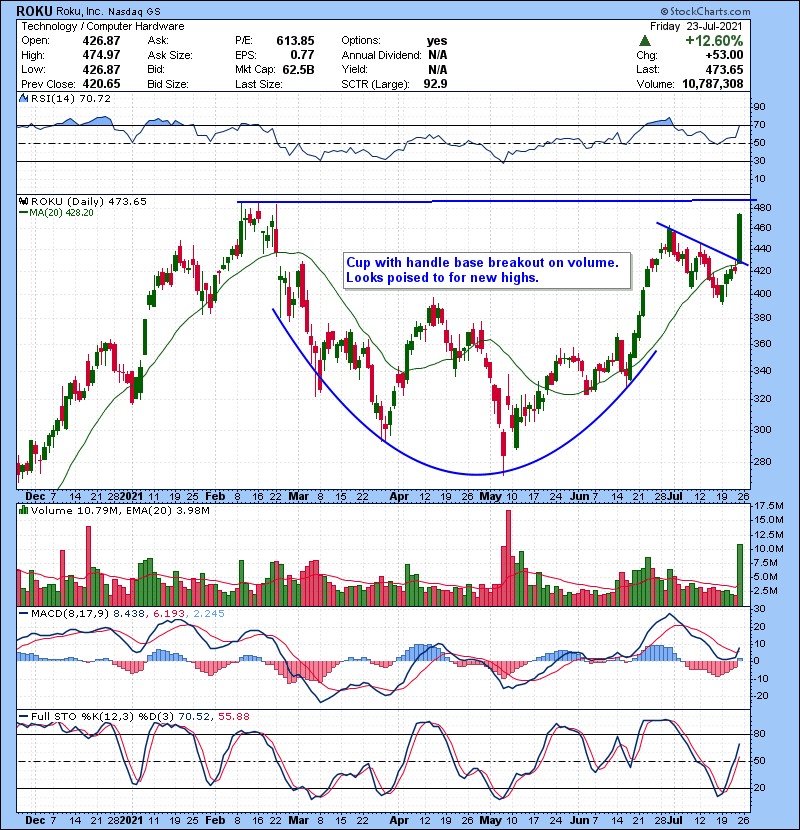The height and width of the screenshot is (830, 800).
Task: Click the +12.60% percent change value
Action: pos(714,41)
